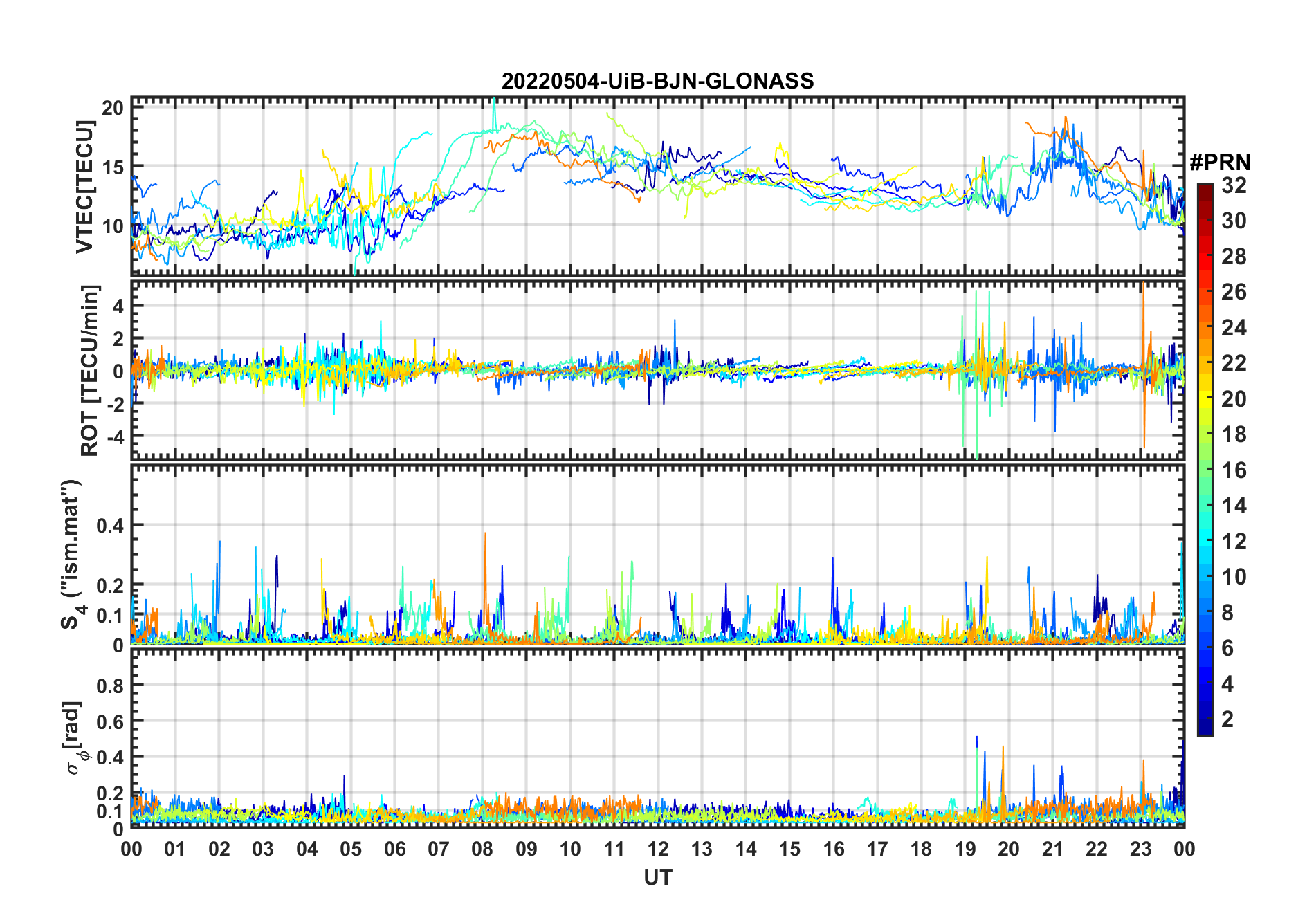Click the 23 hour tick on the UT axis
The image size is (1316, 920).
(x=1140, y=849)
